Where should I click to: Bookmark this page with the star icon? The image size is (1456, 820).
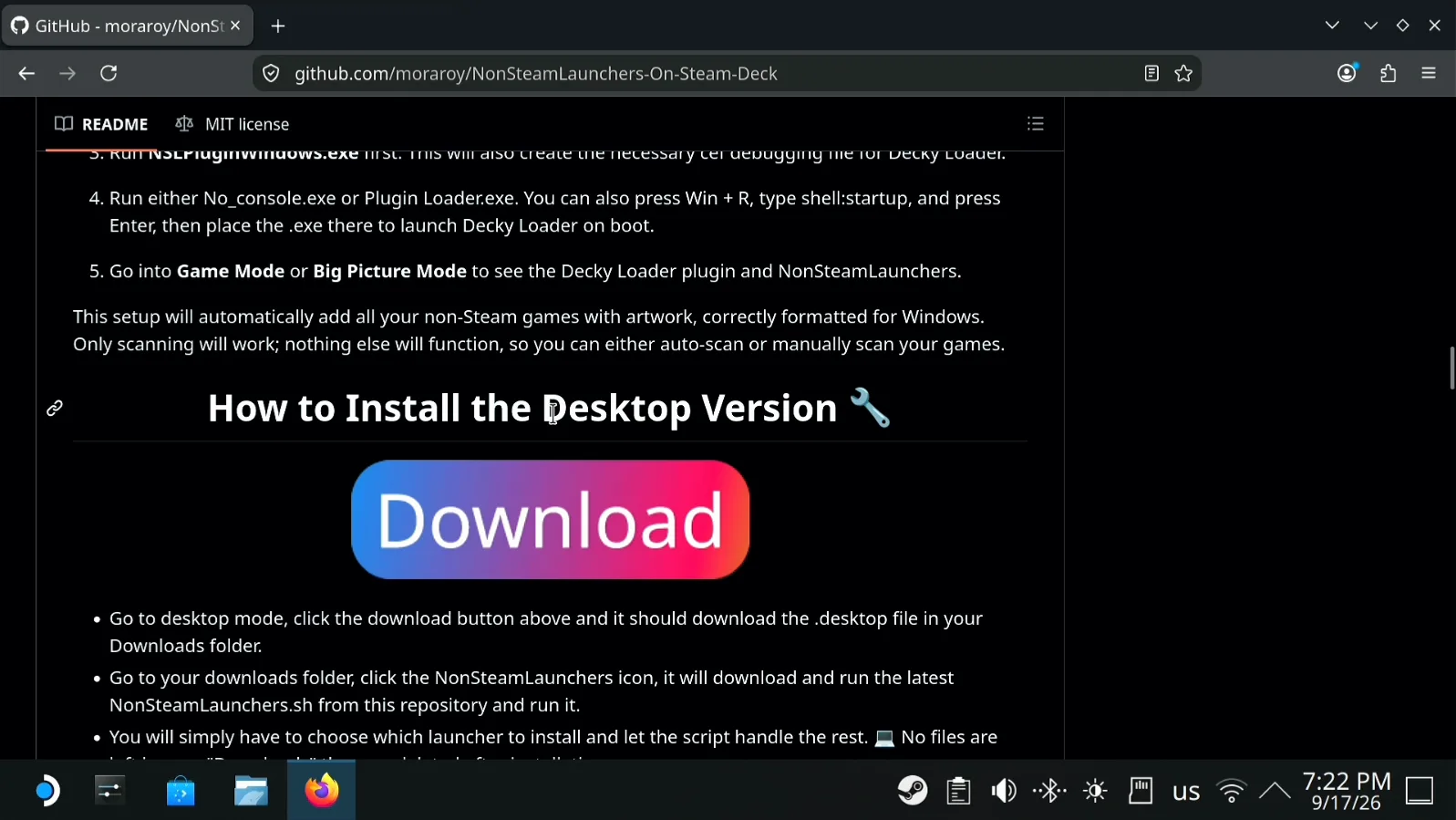coord(1183,74)
